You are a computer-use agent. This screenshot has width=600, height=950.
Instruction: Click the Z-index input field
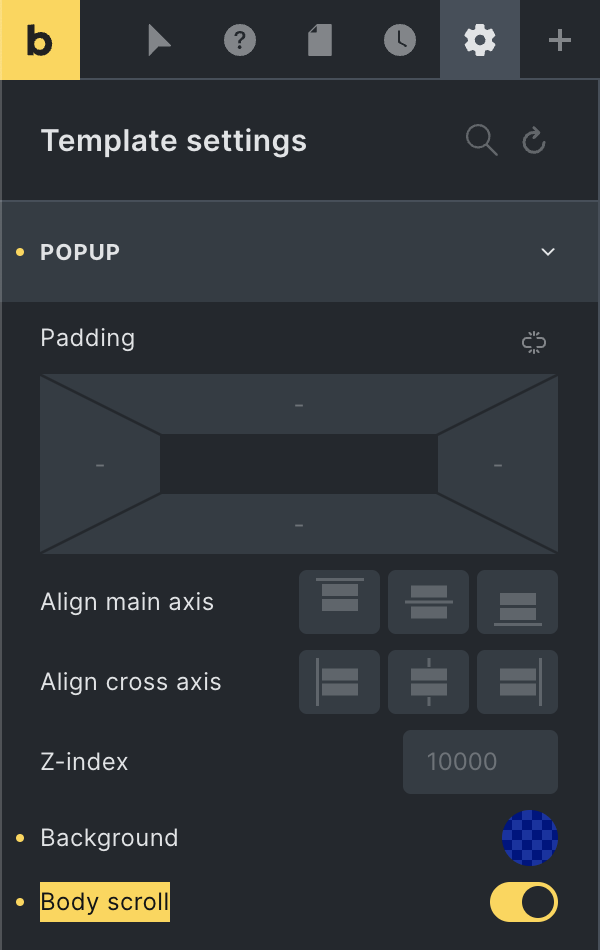(481, 762)
